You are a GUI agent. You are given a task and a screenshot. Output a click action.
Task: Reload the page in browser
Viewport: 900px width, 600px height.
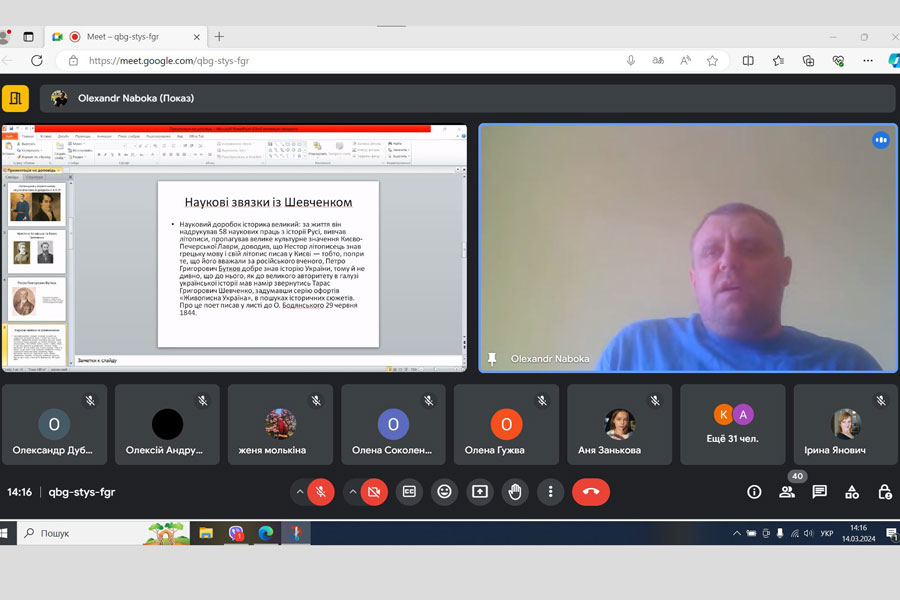click(37, 60)
